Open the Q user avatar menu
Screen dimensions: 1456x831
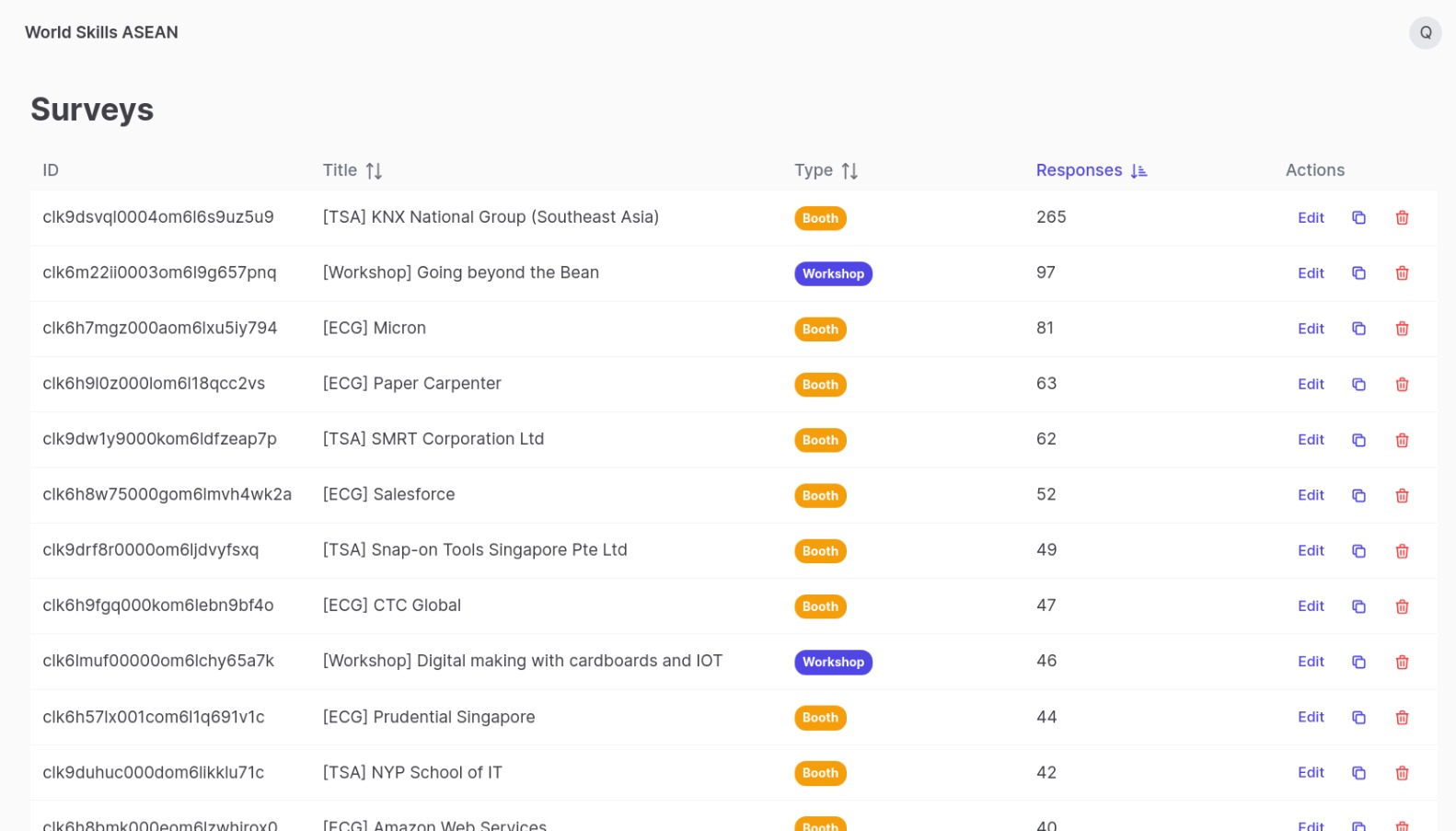tap(1425, 33)
